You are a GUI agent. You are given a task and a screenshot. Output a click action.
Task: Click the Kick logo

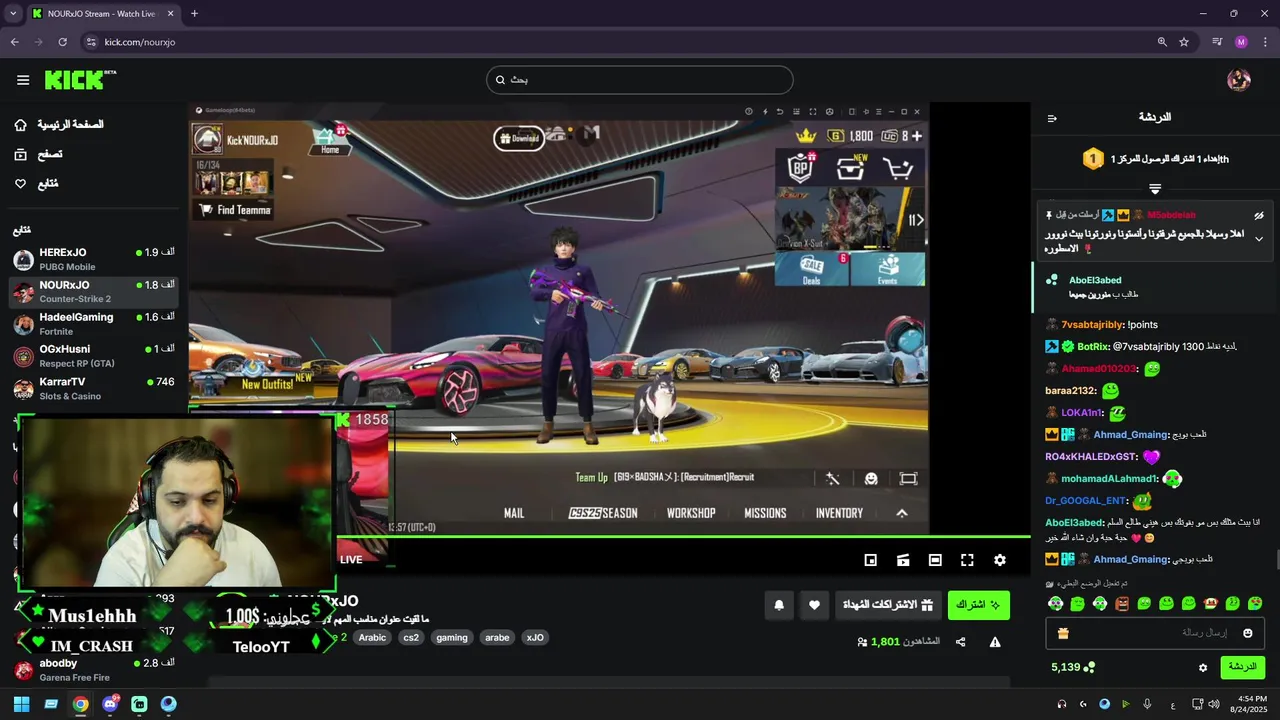click(80, 80)
